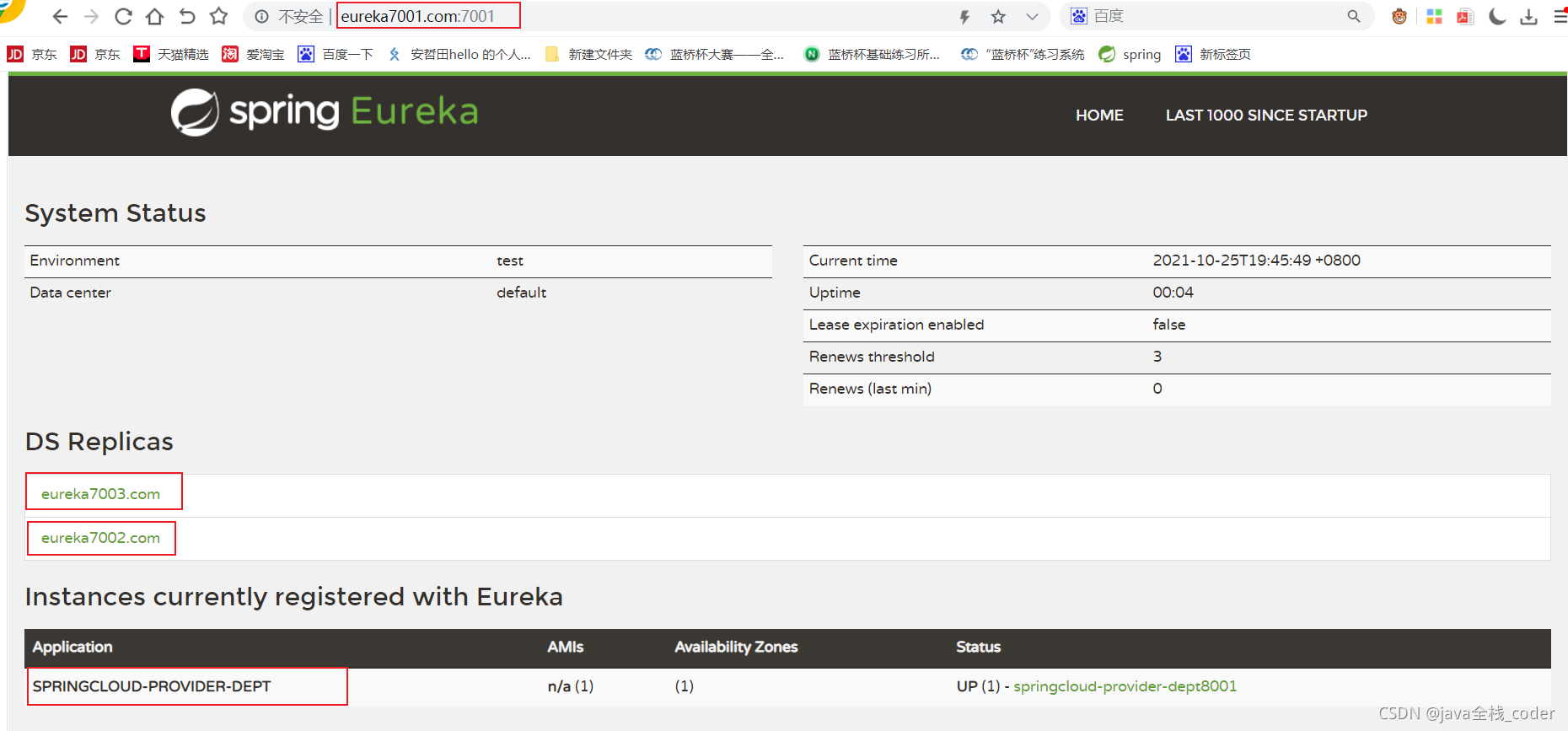
Task: Click the Uptime value 00:04
Action: (x=1173, y=293)
